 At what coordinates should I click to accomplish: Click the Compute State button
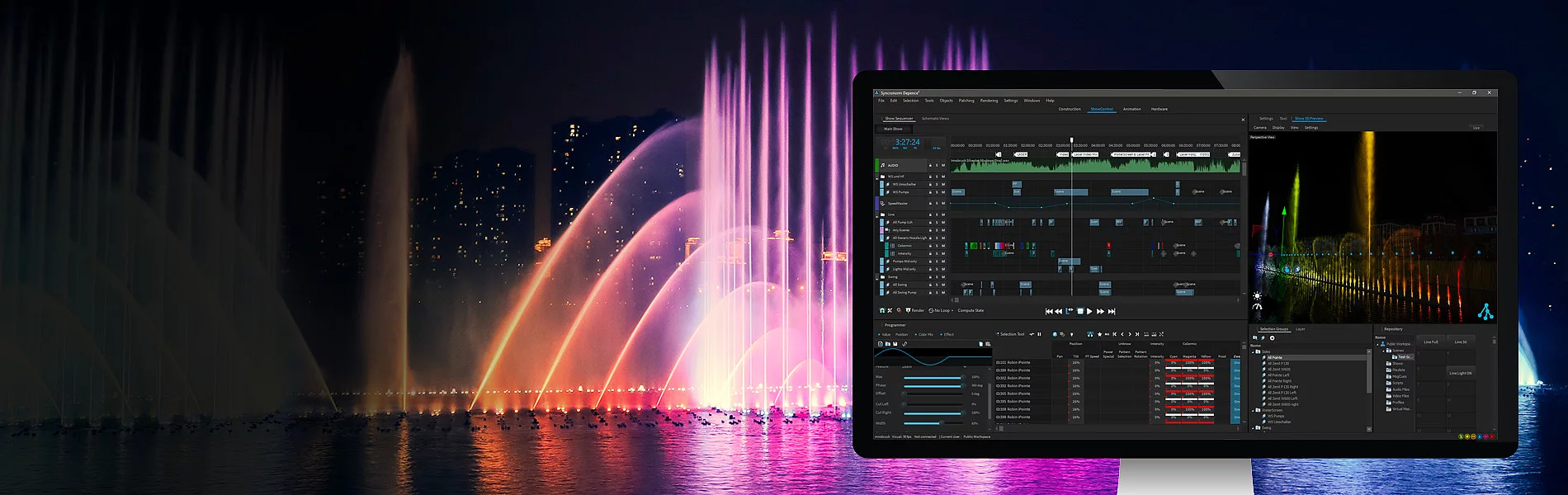971,310
